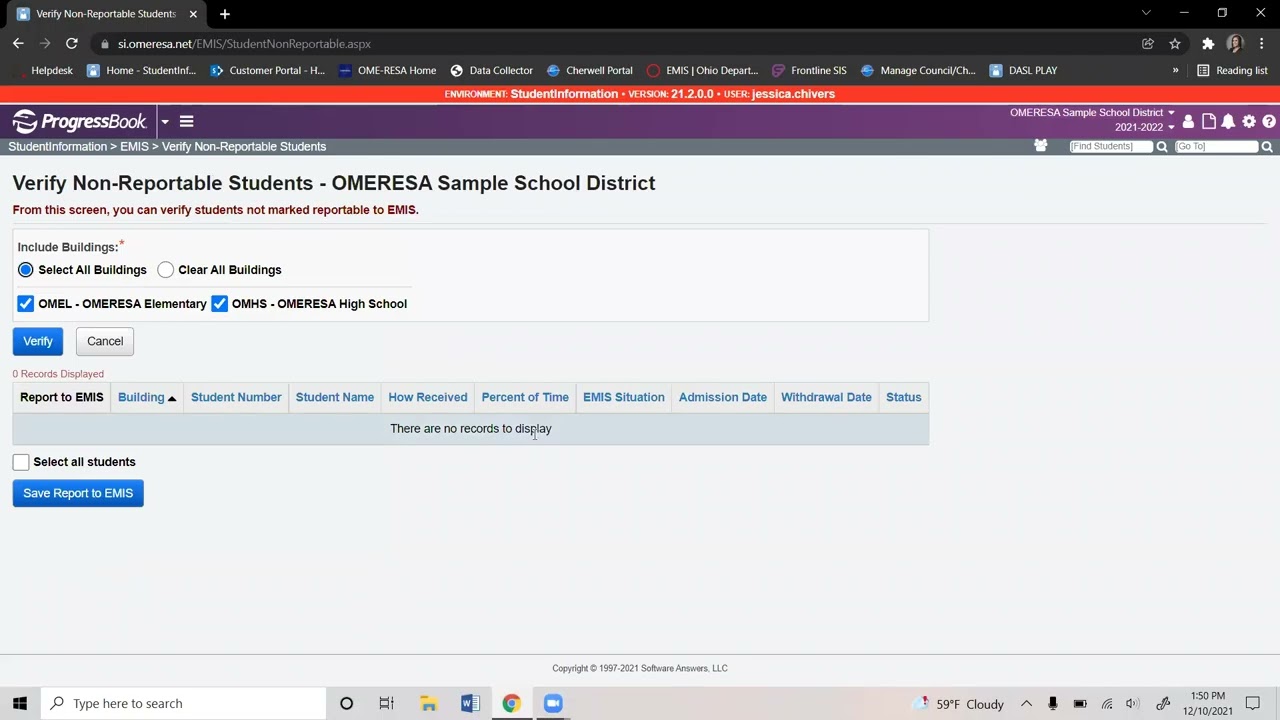This screenshot has width=1280, height=720.
Task: Open the Data Collector bookmark
Action: pos(492,71)
